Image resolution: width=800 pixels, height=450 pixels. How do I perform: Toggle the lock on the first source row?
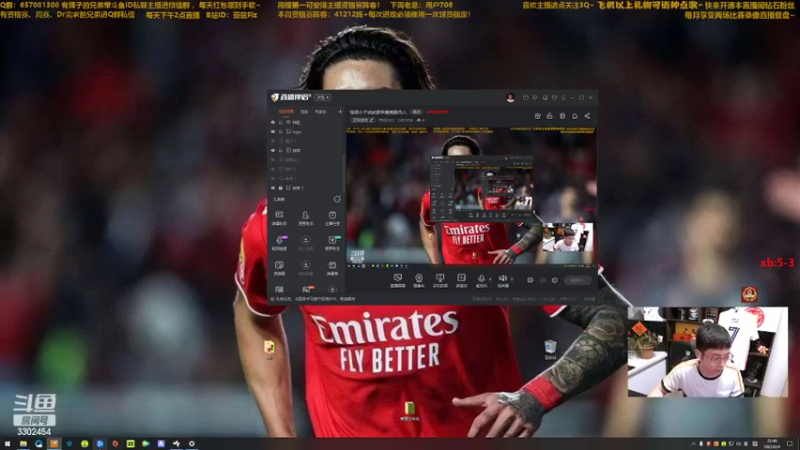pos(281,122)
